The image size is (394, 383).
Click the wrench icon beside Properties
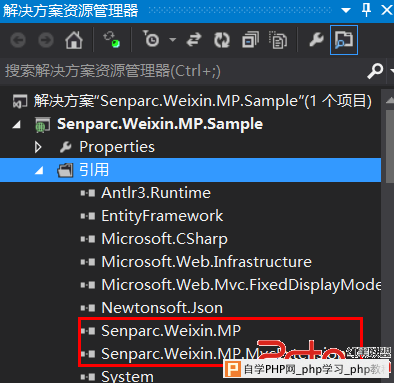click(x=66, y=147)
